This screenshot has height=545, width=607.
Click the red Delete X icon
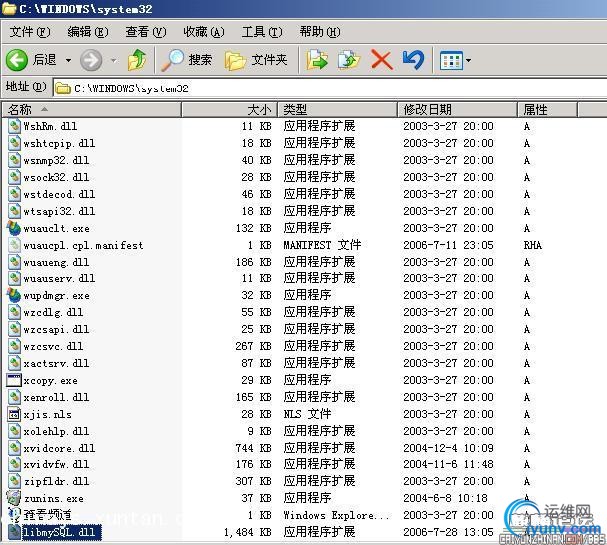click(x=382, y=60)
